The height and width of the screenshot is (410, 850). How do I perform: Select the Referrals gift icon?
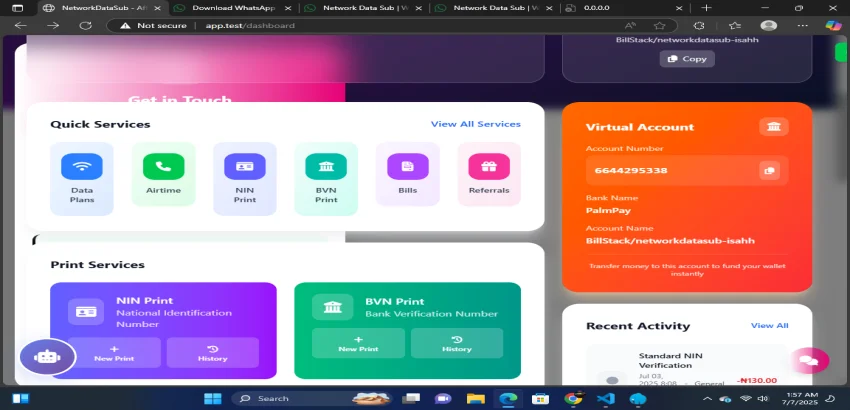(488, 166)
